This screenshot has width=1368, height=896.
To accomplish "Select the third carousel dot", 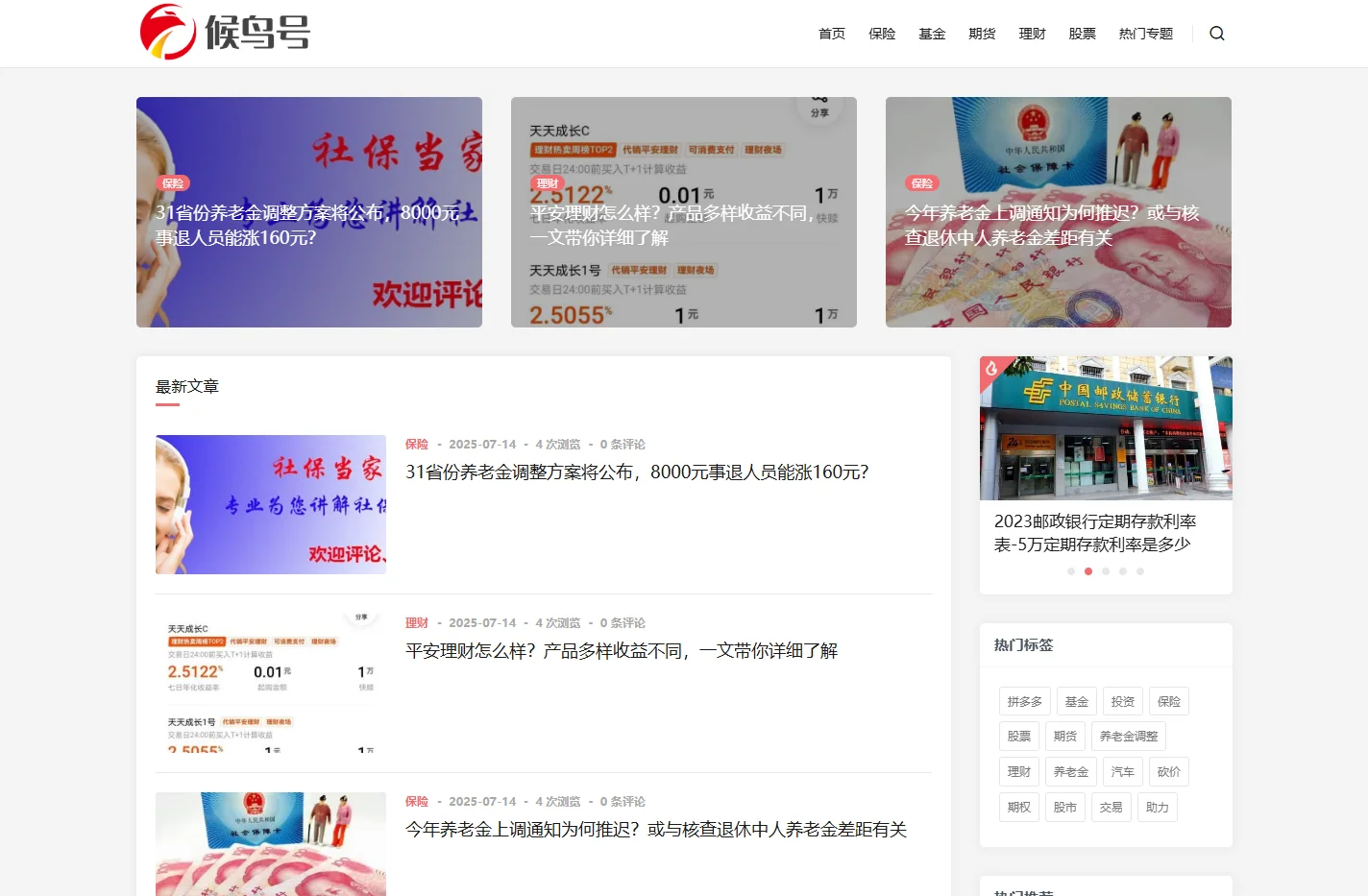I will pos(1106,571).
